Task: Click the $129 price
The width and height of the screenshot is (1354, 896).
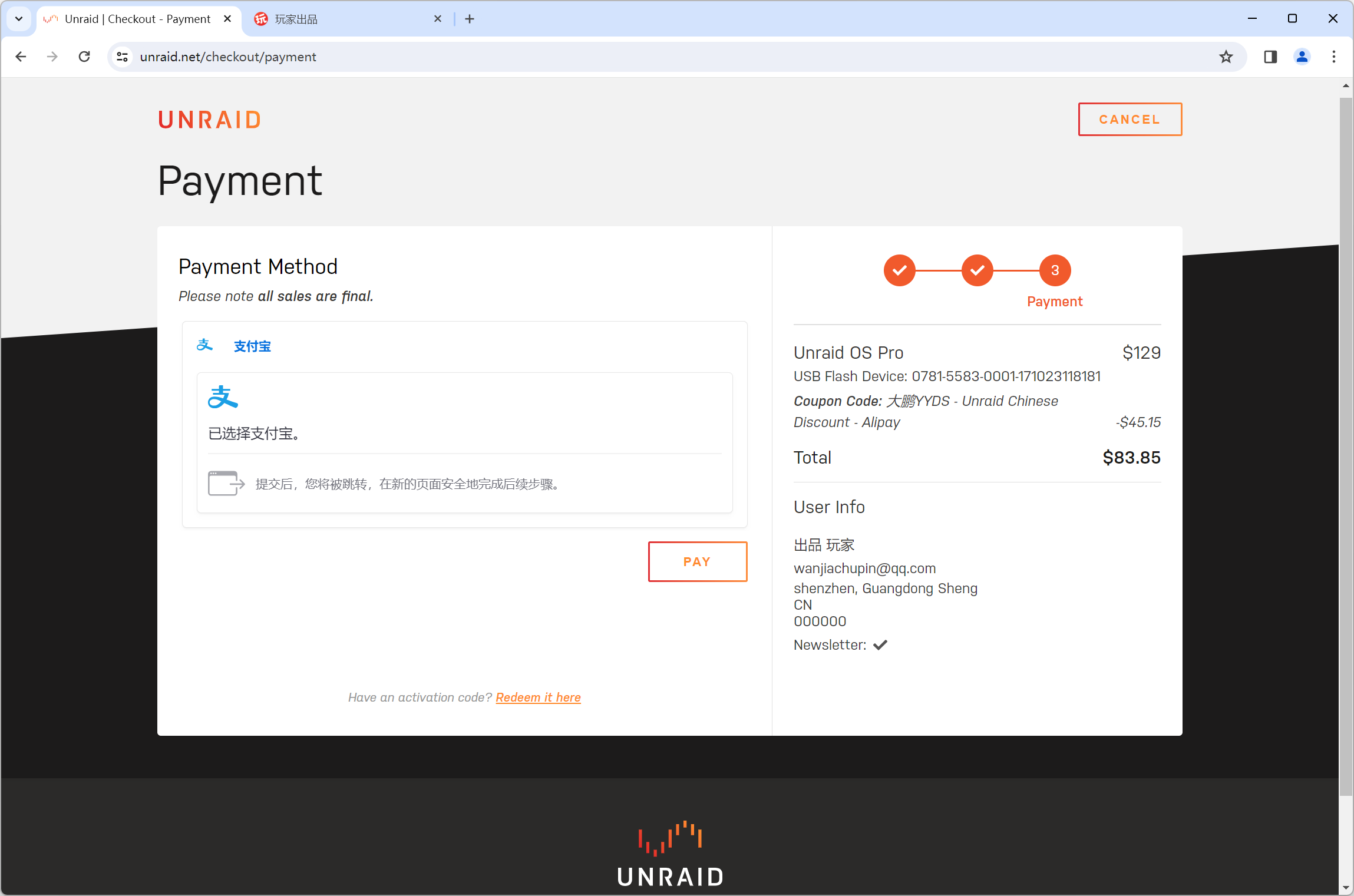Action: pyautogui.click(x=1141, y=353)
